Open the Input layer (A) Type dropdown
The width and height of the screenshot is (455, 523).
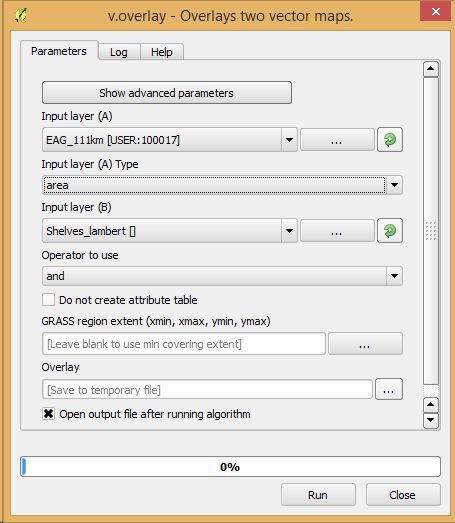click(x=394, y=185)
